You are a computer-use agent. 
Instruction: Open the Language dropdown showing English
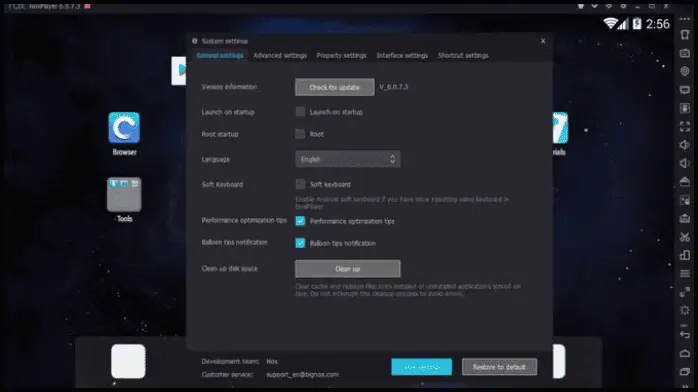pyautogui.click(x=348, y=159)
